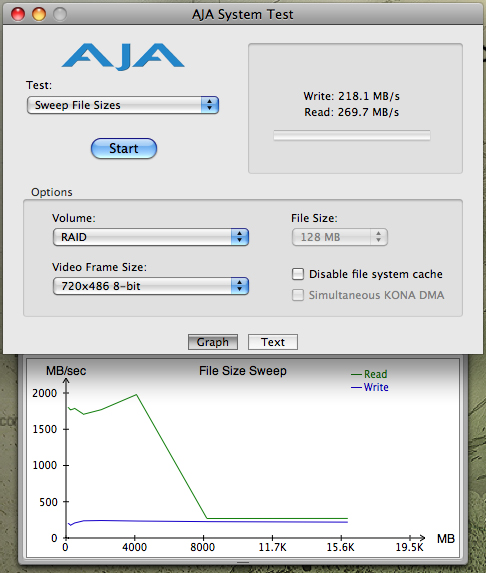Switch to the Graph view tab

(213, 342)
